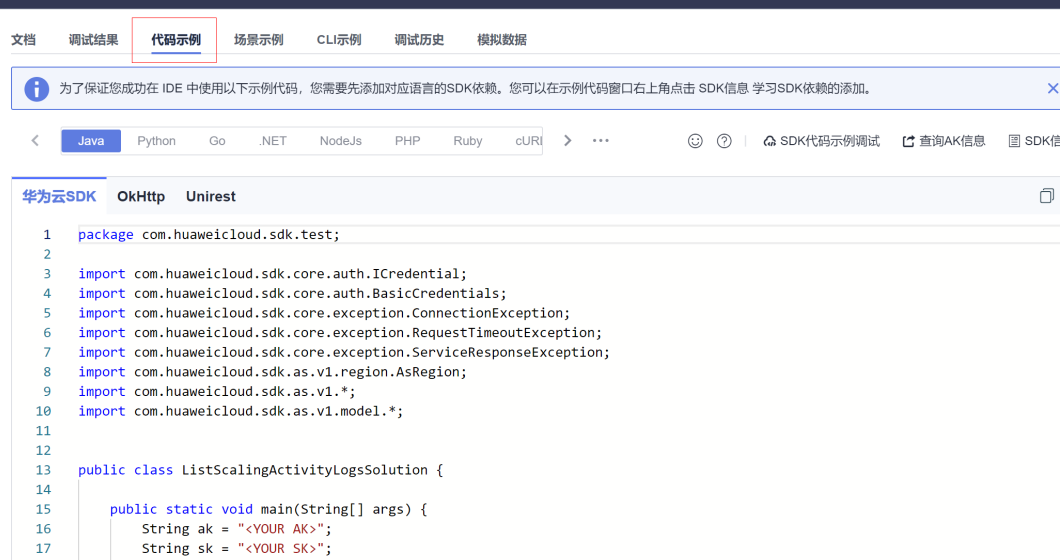Screen dimensions: 1060x560
Task: Click the main method declaration line
Action: (268, 509)
